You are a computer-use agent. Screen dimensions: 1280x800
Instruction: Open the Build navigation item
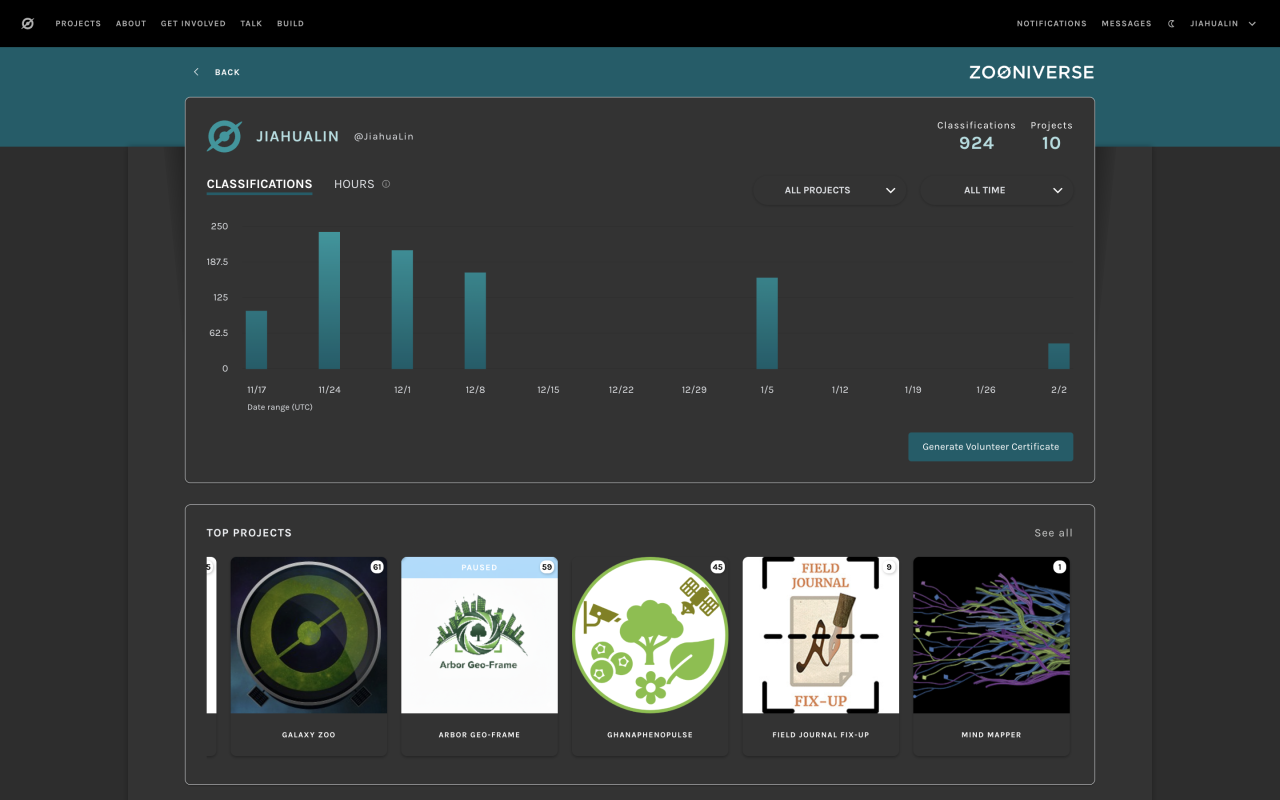coord(290,23)
